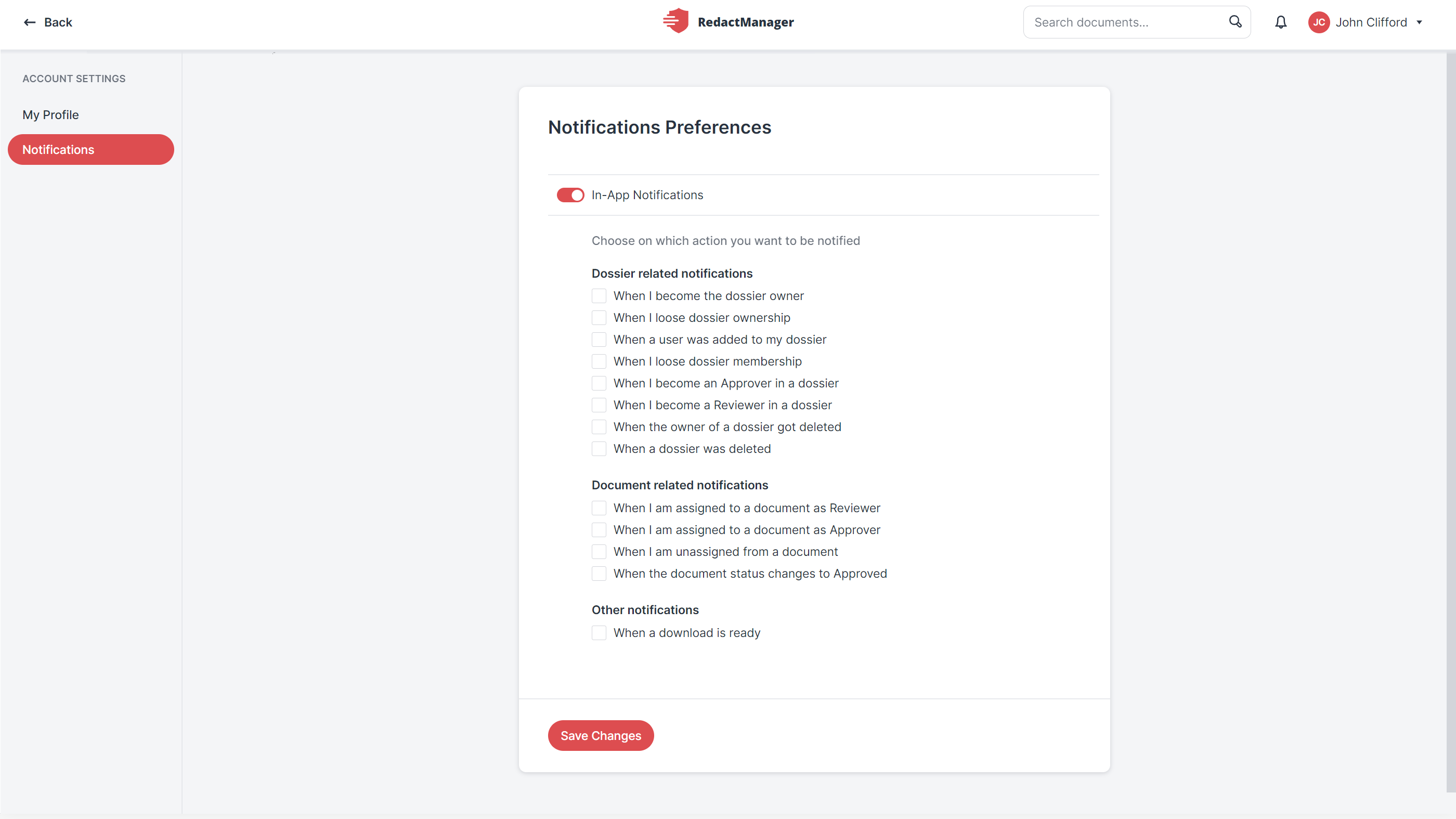
Task: Click the Document related notifications heading
Action: pyautogui.click(x=680, y=485)
